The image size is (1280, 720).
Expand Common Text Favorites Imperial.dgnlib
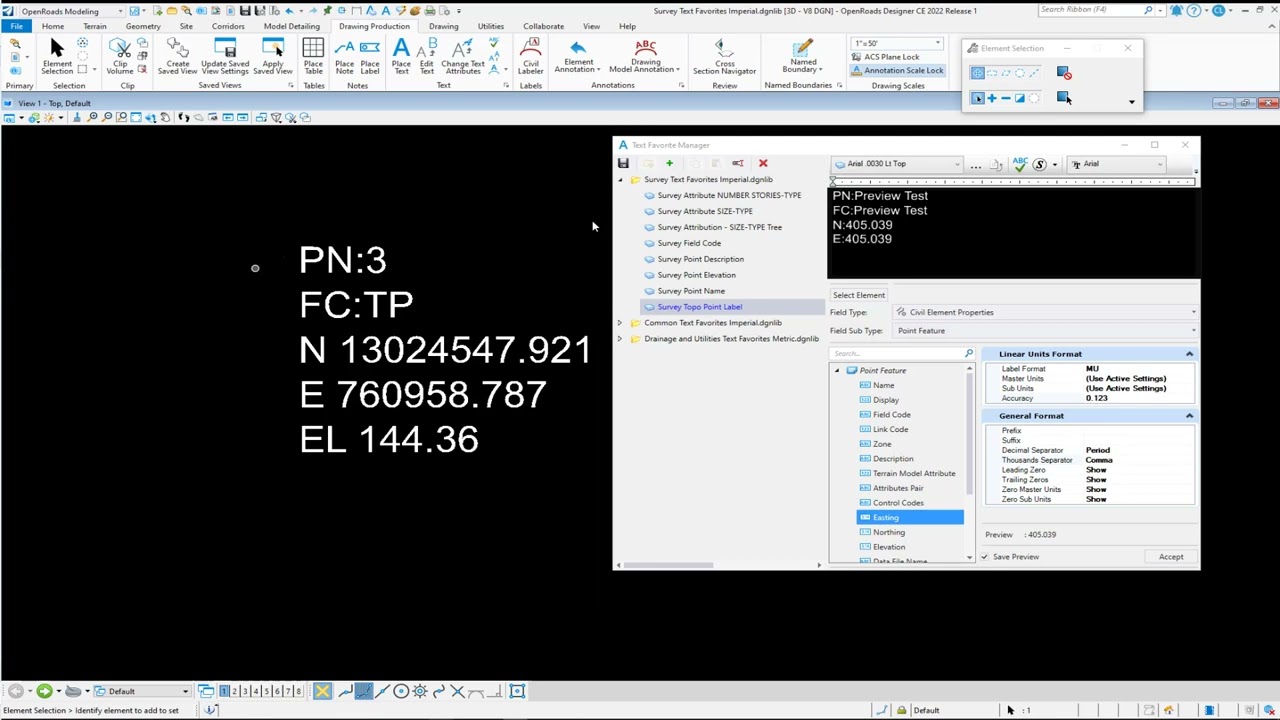620,323
